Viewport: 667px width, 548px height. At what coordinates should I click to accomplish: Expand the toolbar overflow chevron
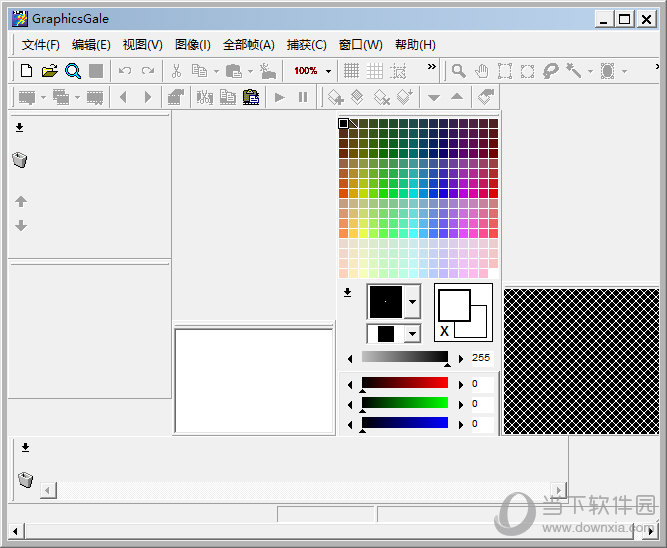click(432, 67)
